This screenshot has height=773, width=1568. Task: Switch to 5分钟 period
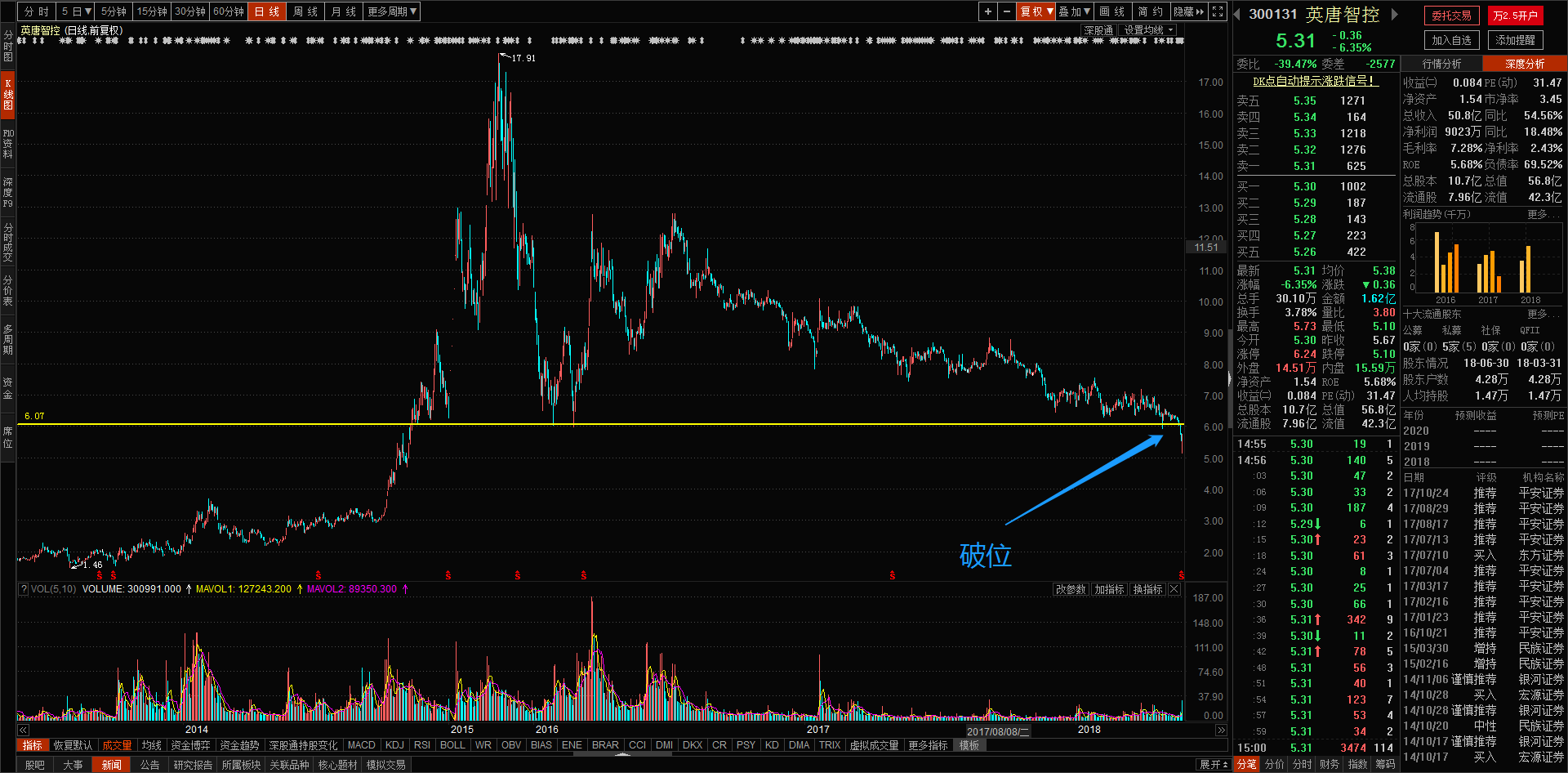(x=114, y=11)
